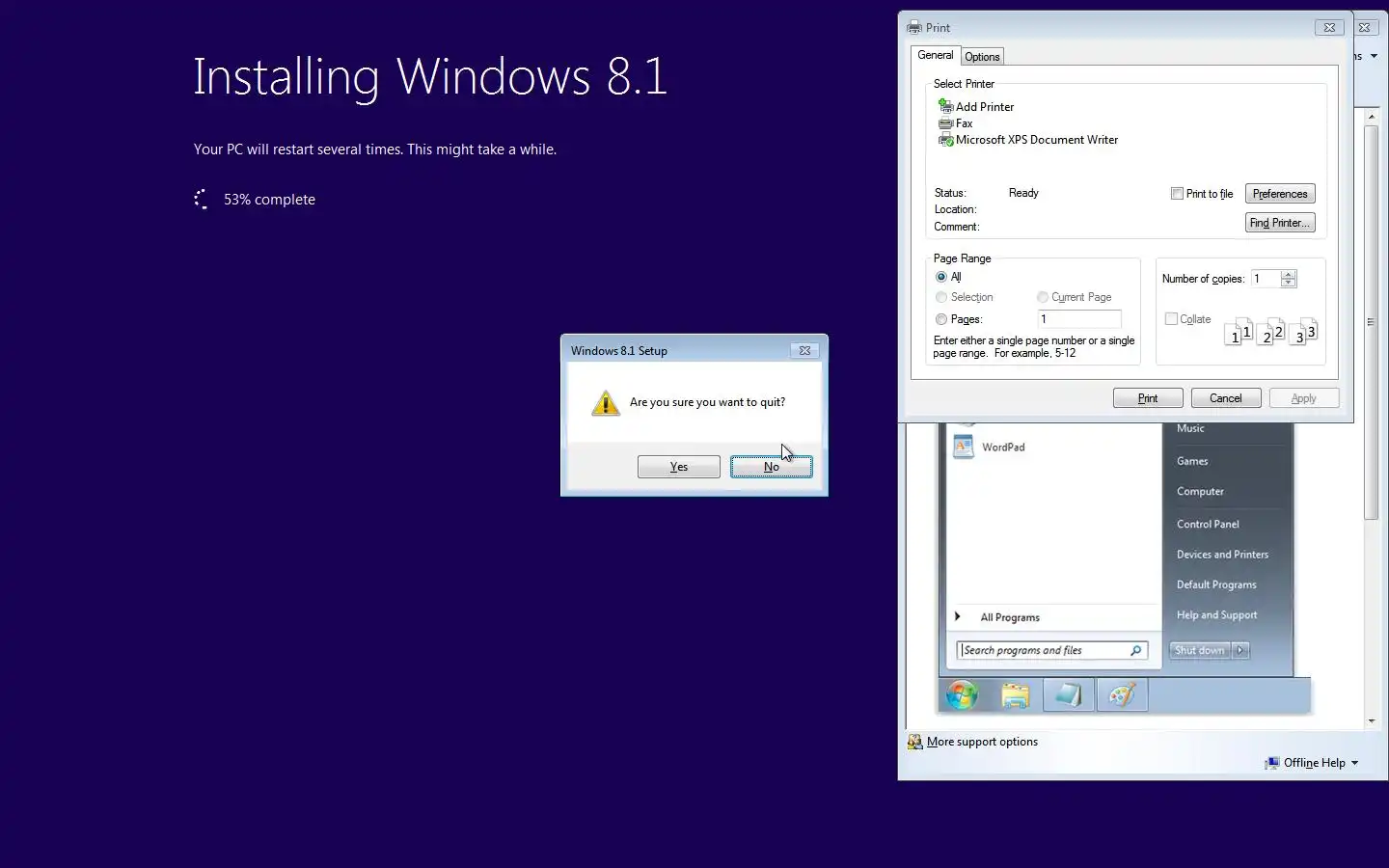Switch to the Options tab
The image size is (1389, 868).
(982, 57)
